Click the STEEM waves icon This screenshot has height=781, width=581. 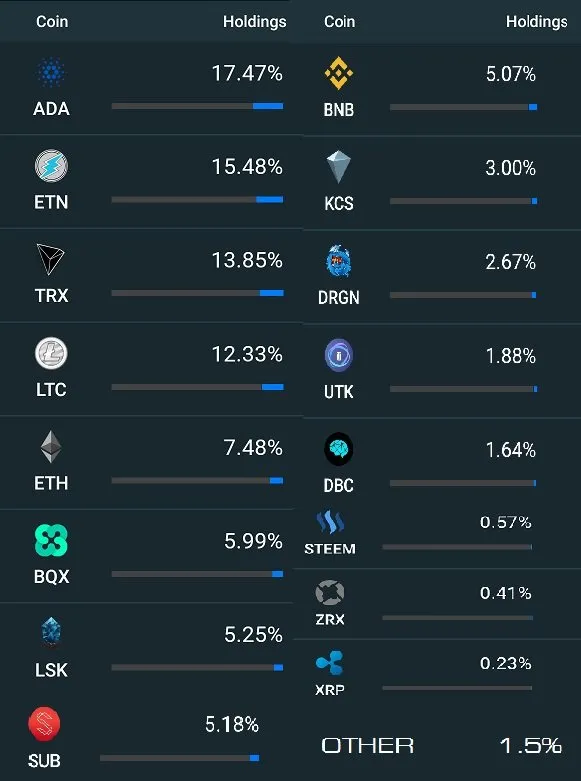[330, 522]
